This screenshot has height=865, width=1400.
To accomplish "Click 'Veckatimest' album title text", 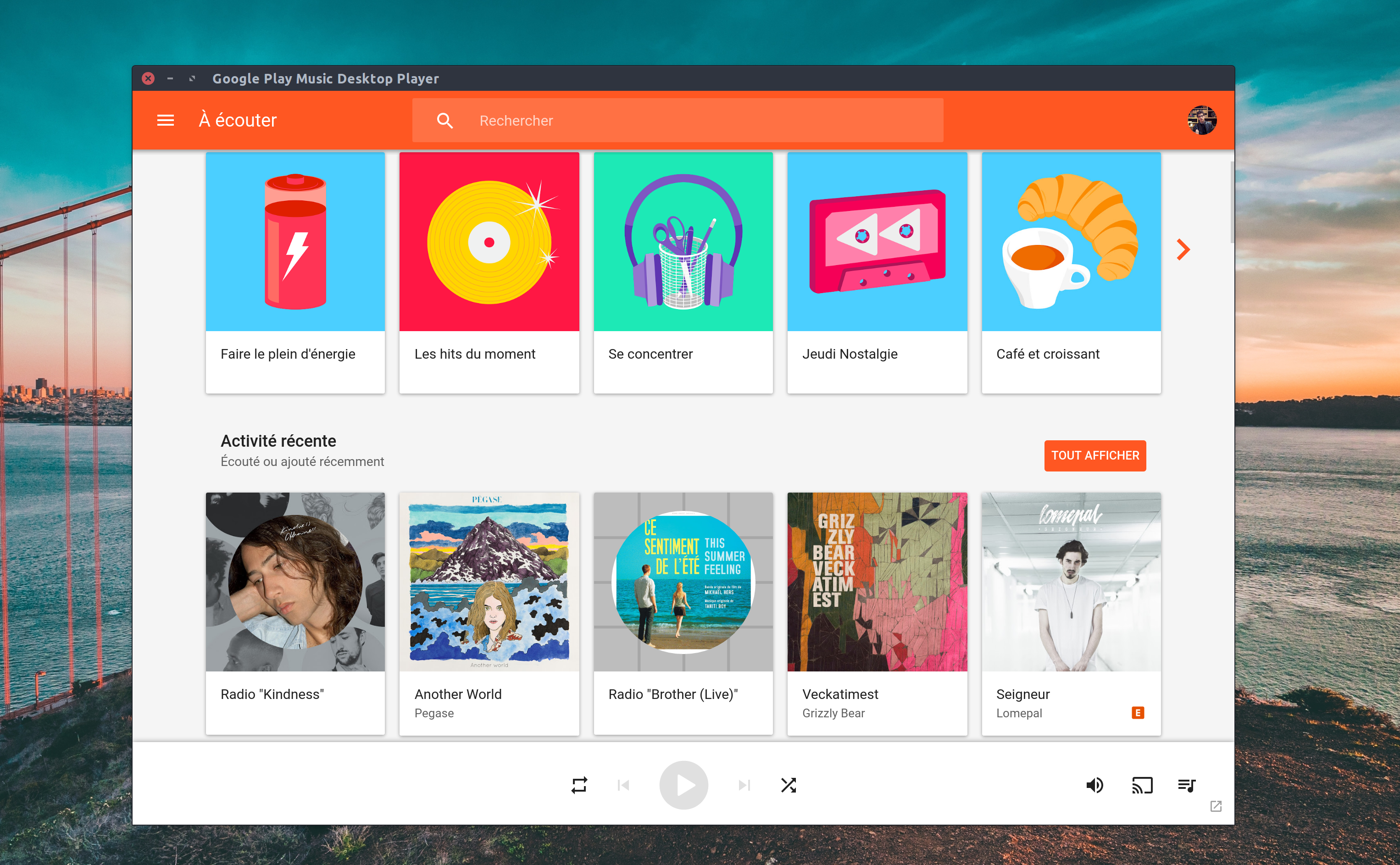I will (x=840, y=694).
